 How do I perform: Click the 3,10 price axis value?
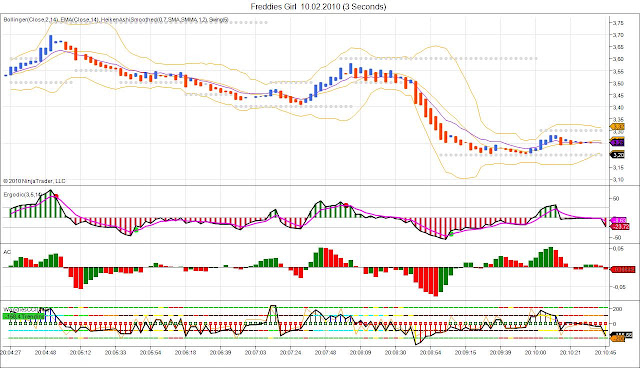click(618, 180)
